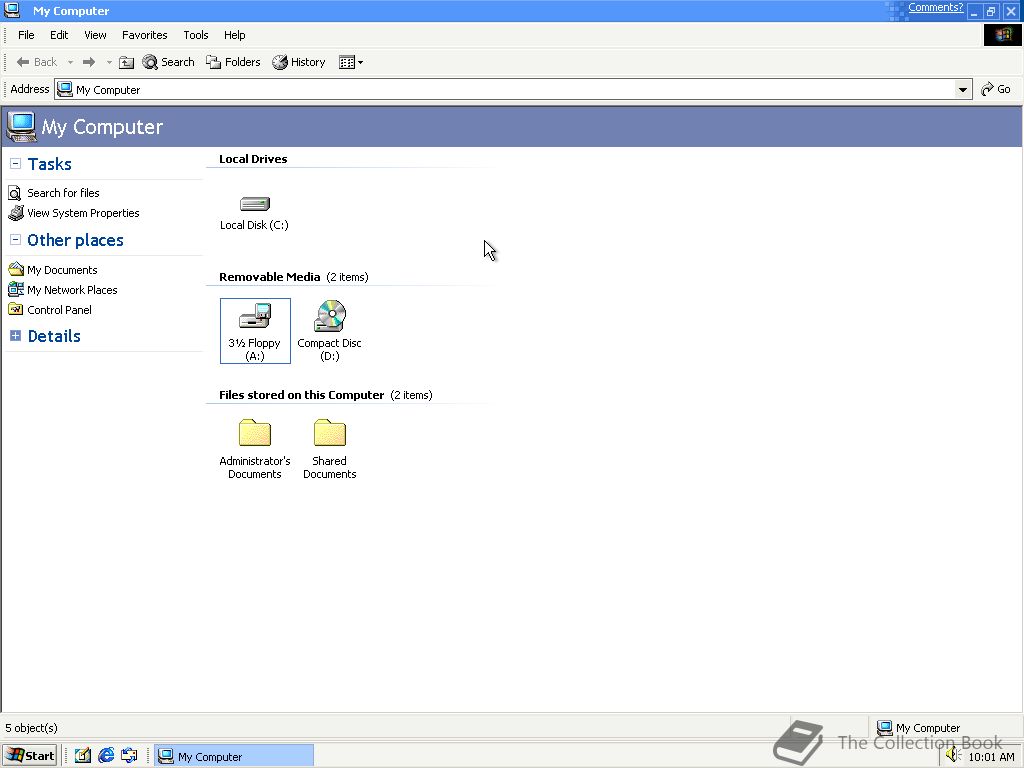Click the Forward arrow toolbar button
1024x768 pixels.
(x=89, y=62)
